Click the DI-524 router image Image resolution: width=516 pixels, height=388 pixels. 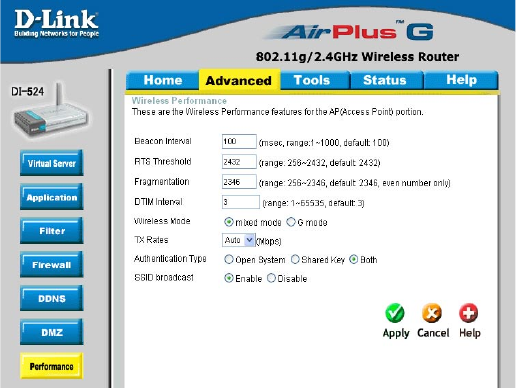point(51,111)
